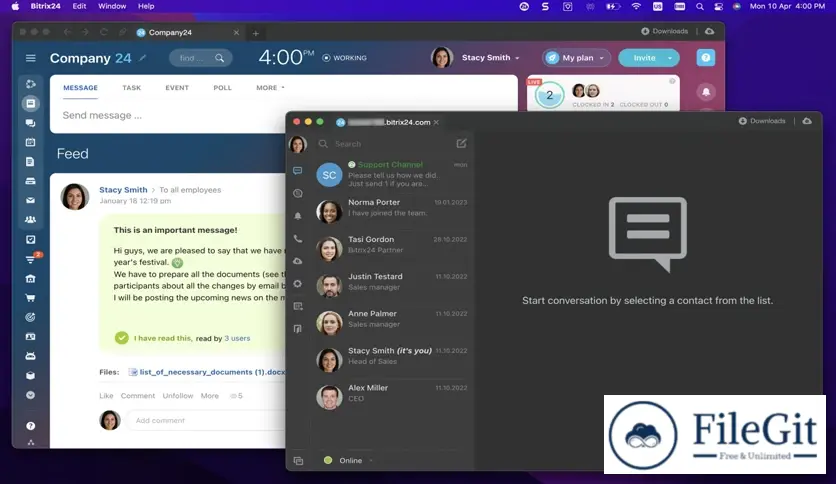Open Spotlight search in macOS menu bar
836x484 pixels.
point(700,6)
